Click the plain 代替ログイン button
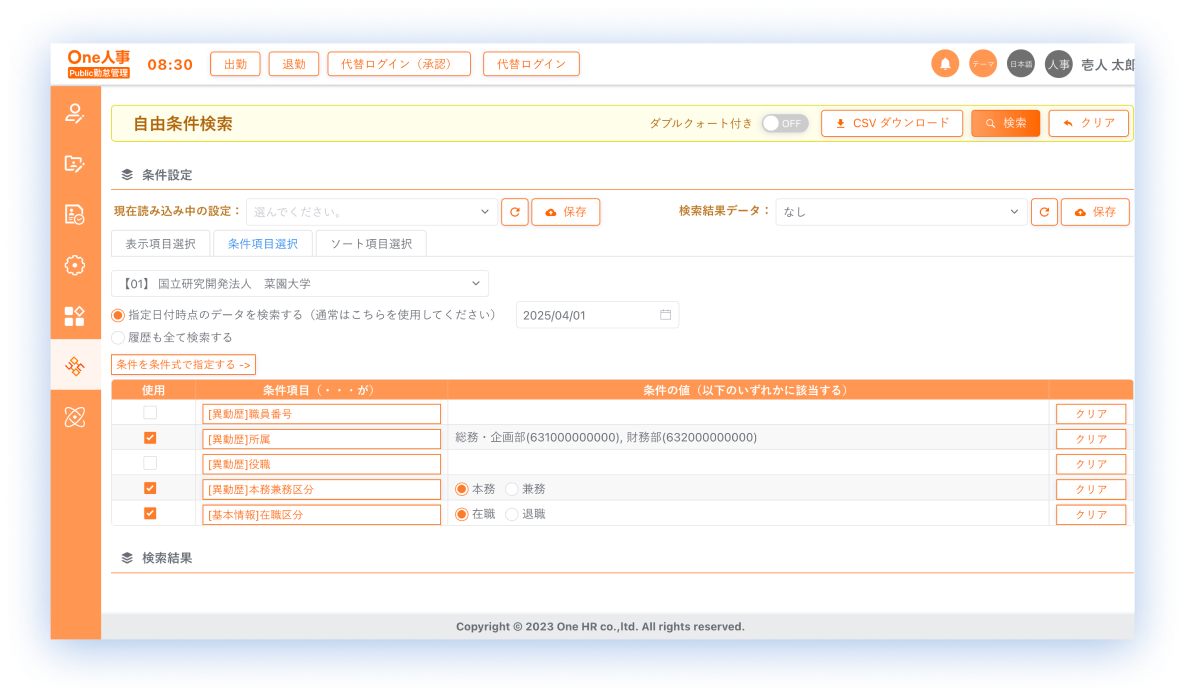The height and width of the screenshot is (698, 1186). pyautogui.click(x=531, y=64)
